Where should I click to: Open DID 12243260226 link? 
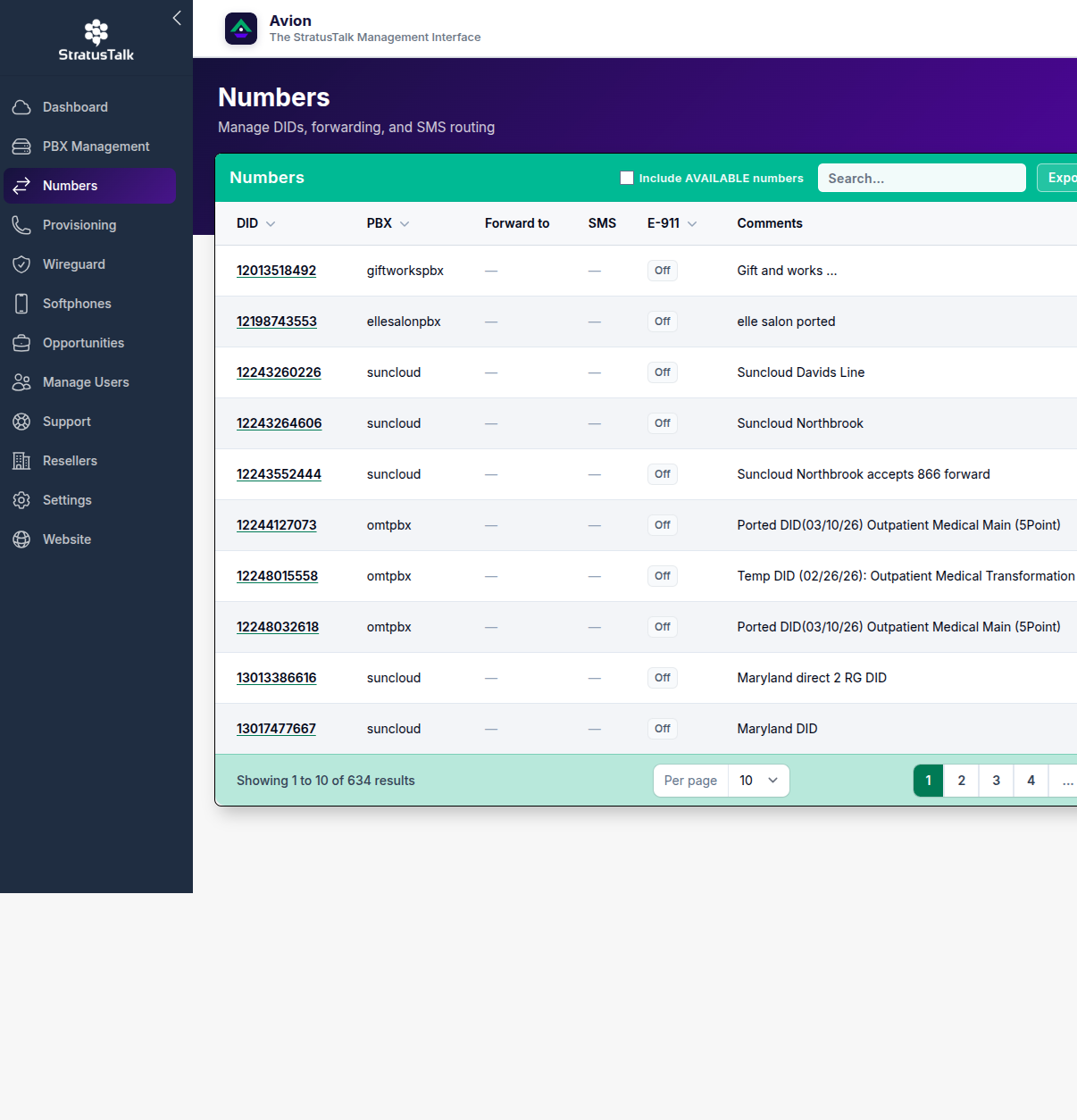(279, 372)
